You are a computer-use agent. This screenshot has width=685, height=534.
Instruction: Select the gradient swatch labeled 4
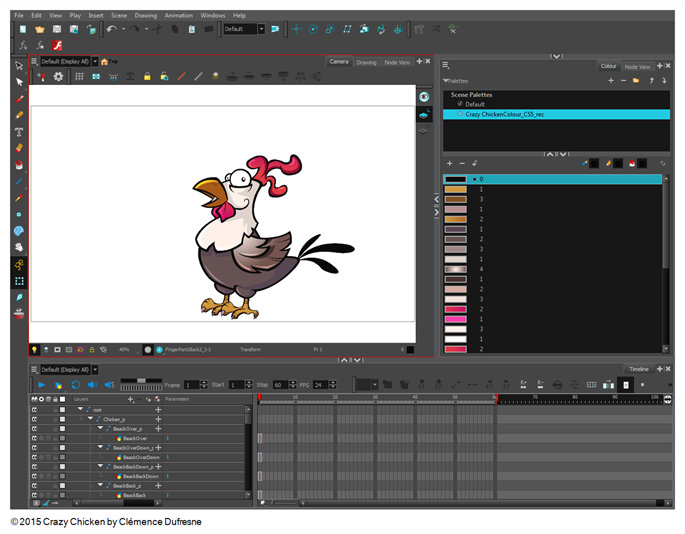click(456, 269)
